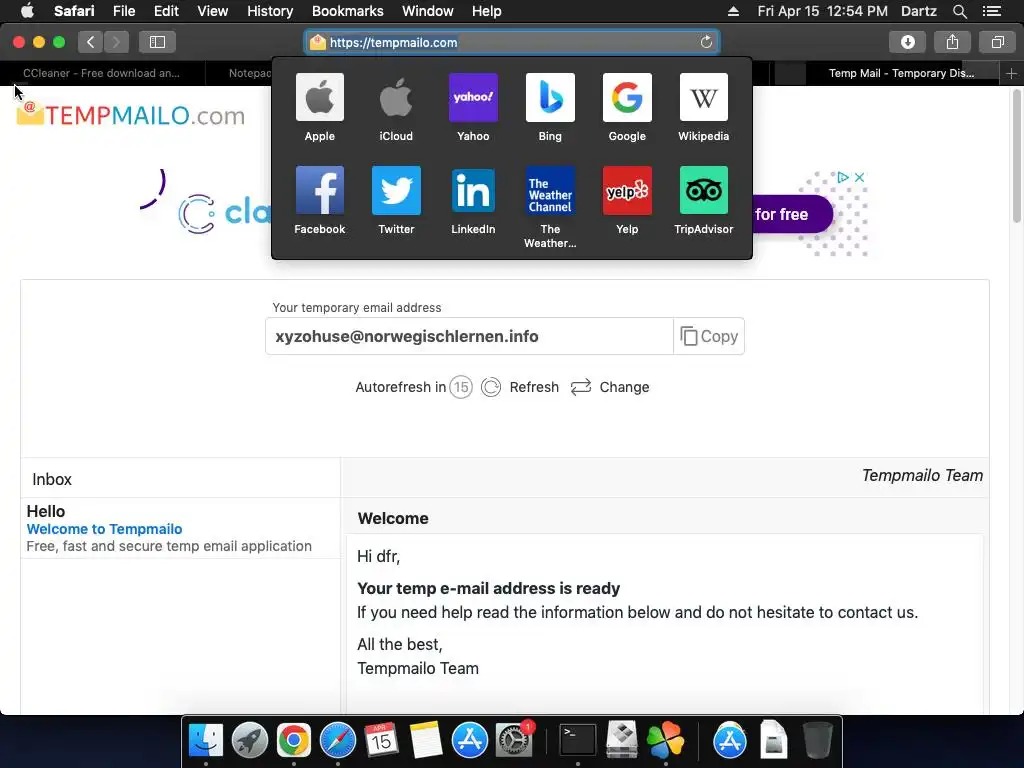
Task: Open the Facebook favorite site
Action: click(319, 200)
